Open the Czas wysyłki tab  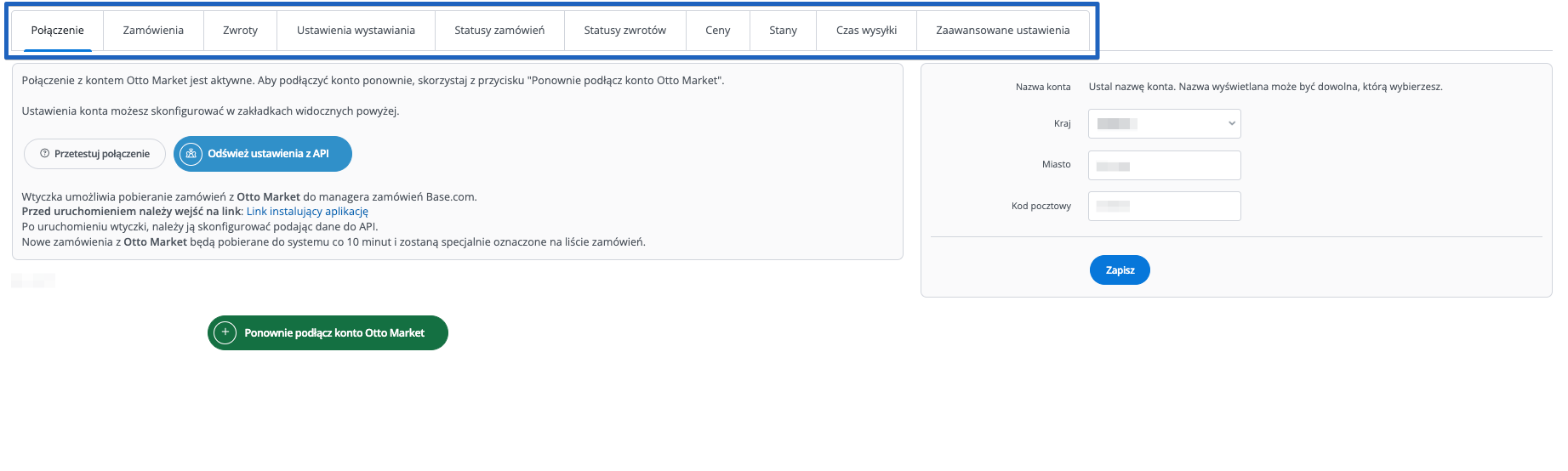click(x=866, y=31)
